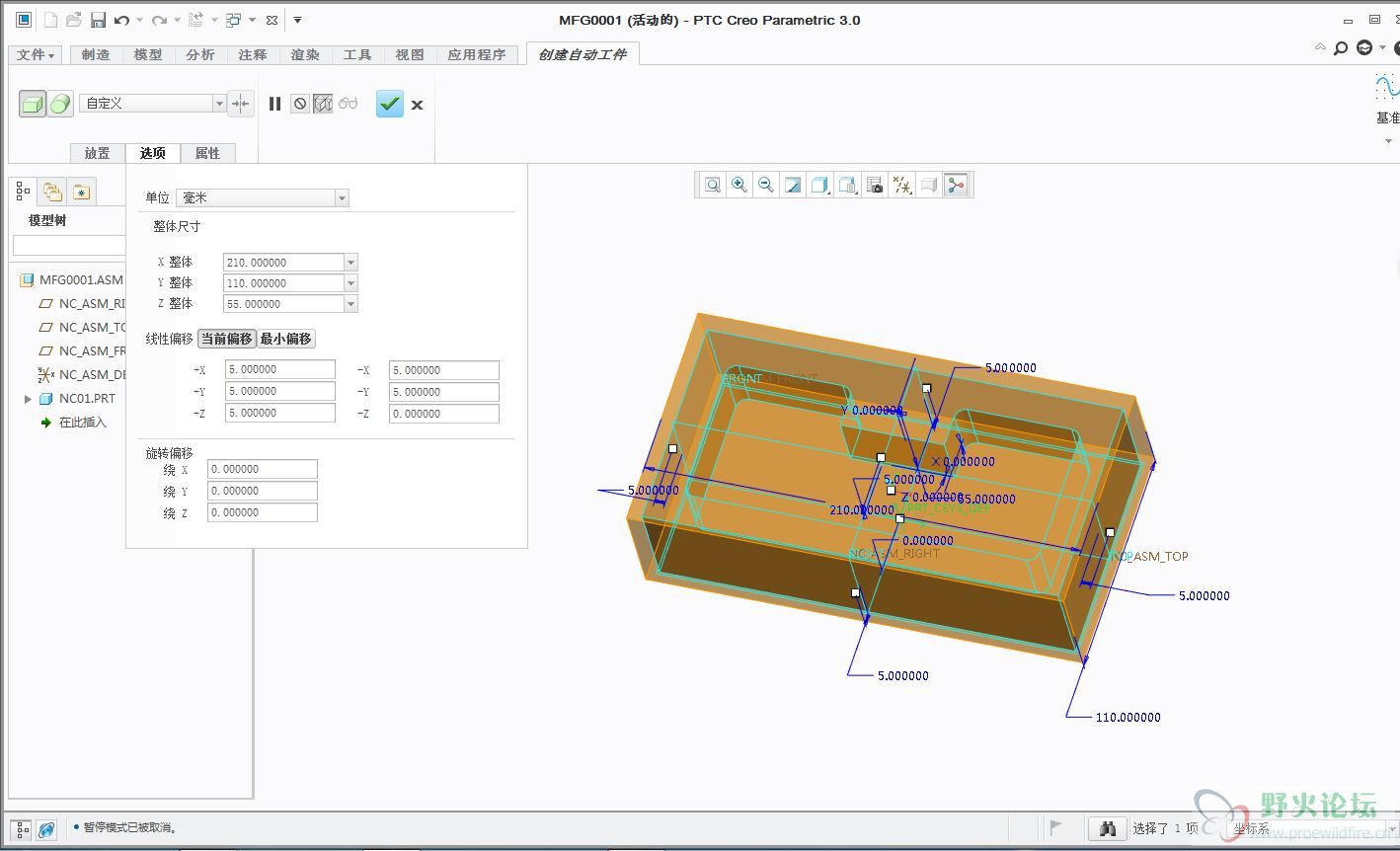
Task: Click the command search magnifier at top right
Action: [x=1340, y=48]
